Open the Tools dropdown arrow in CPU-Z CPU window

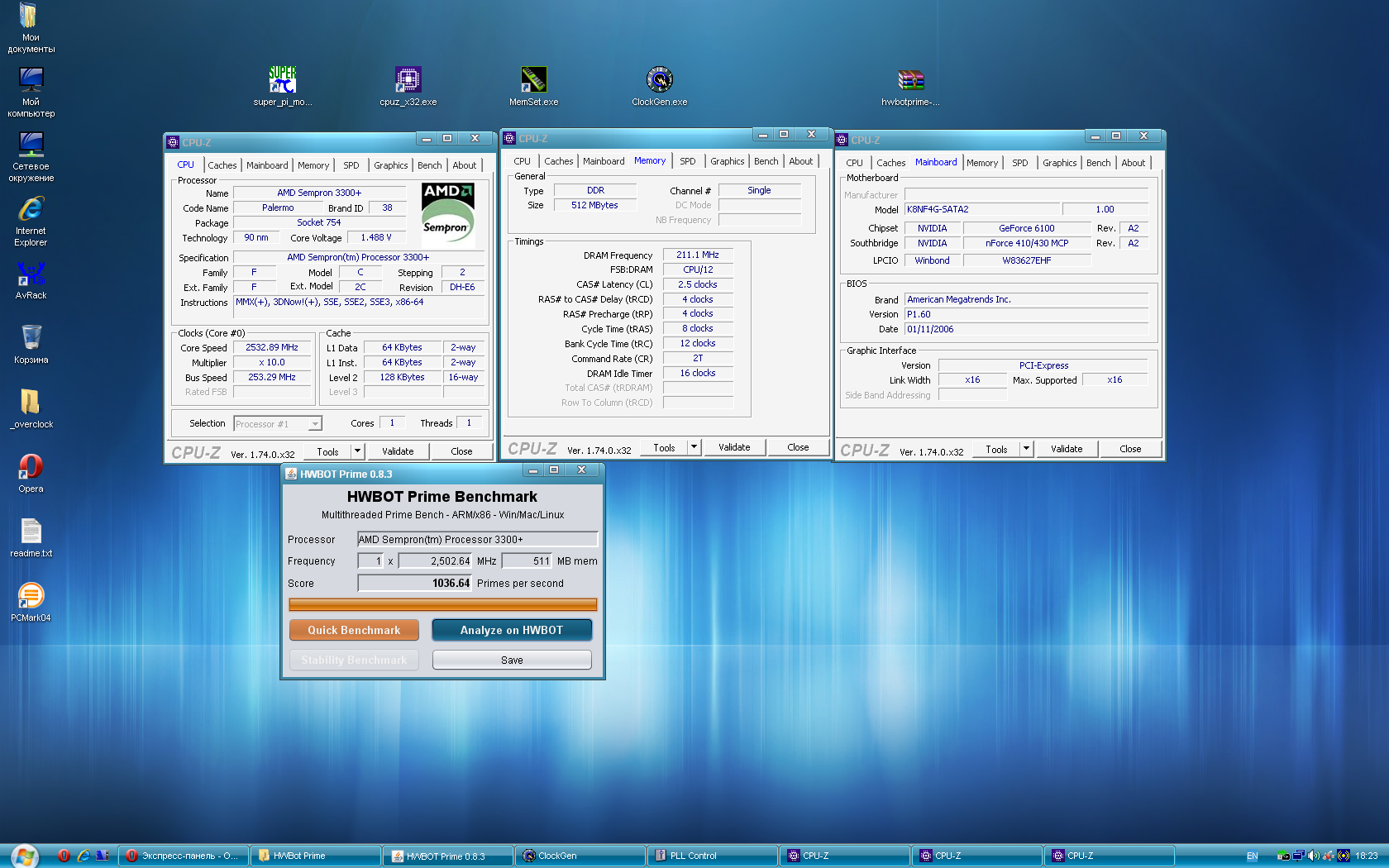tap(357, 451)
